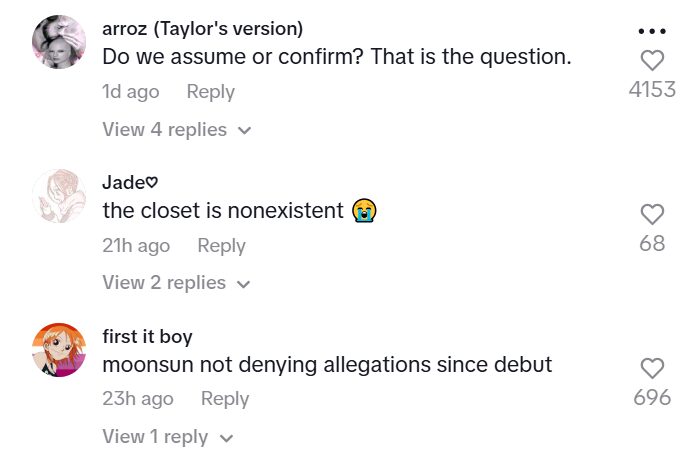
Task: Click the crying emoji in Jade's comment
Action: [364, 212]
